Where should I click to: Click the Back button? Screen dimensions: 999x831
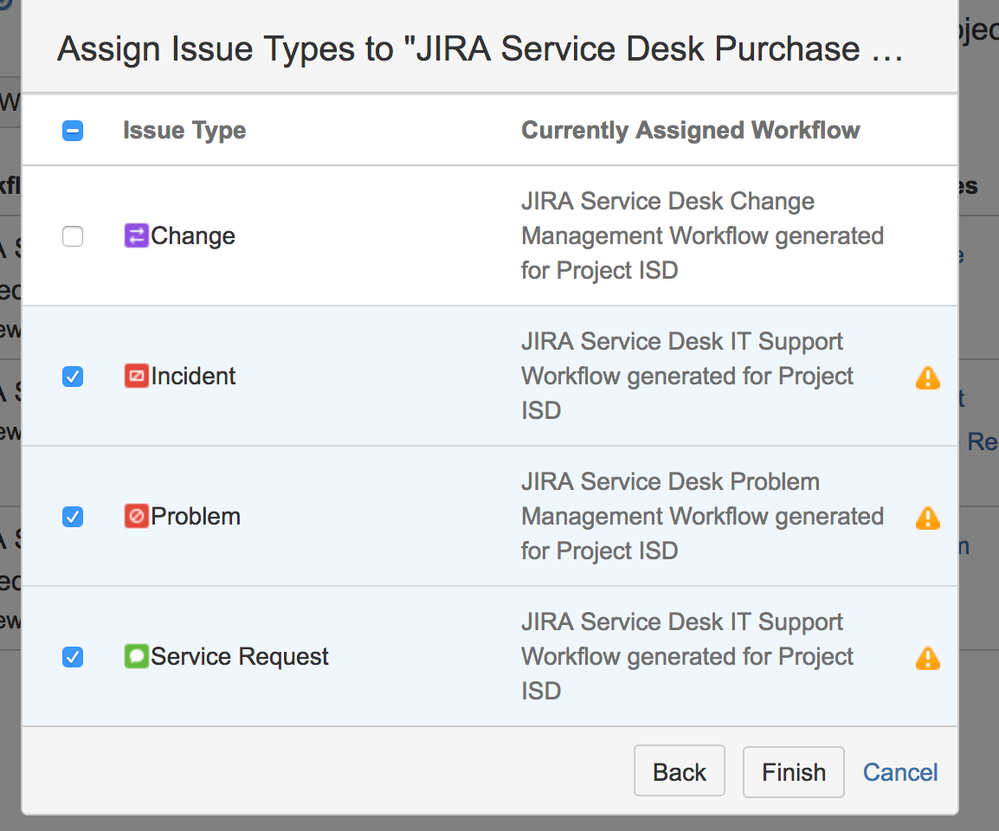coord(679,772)
